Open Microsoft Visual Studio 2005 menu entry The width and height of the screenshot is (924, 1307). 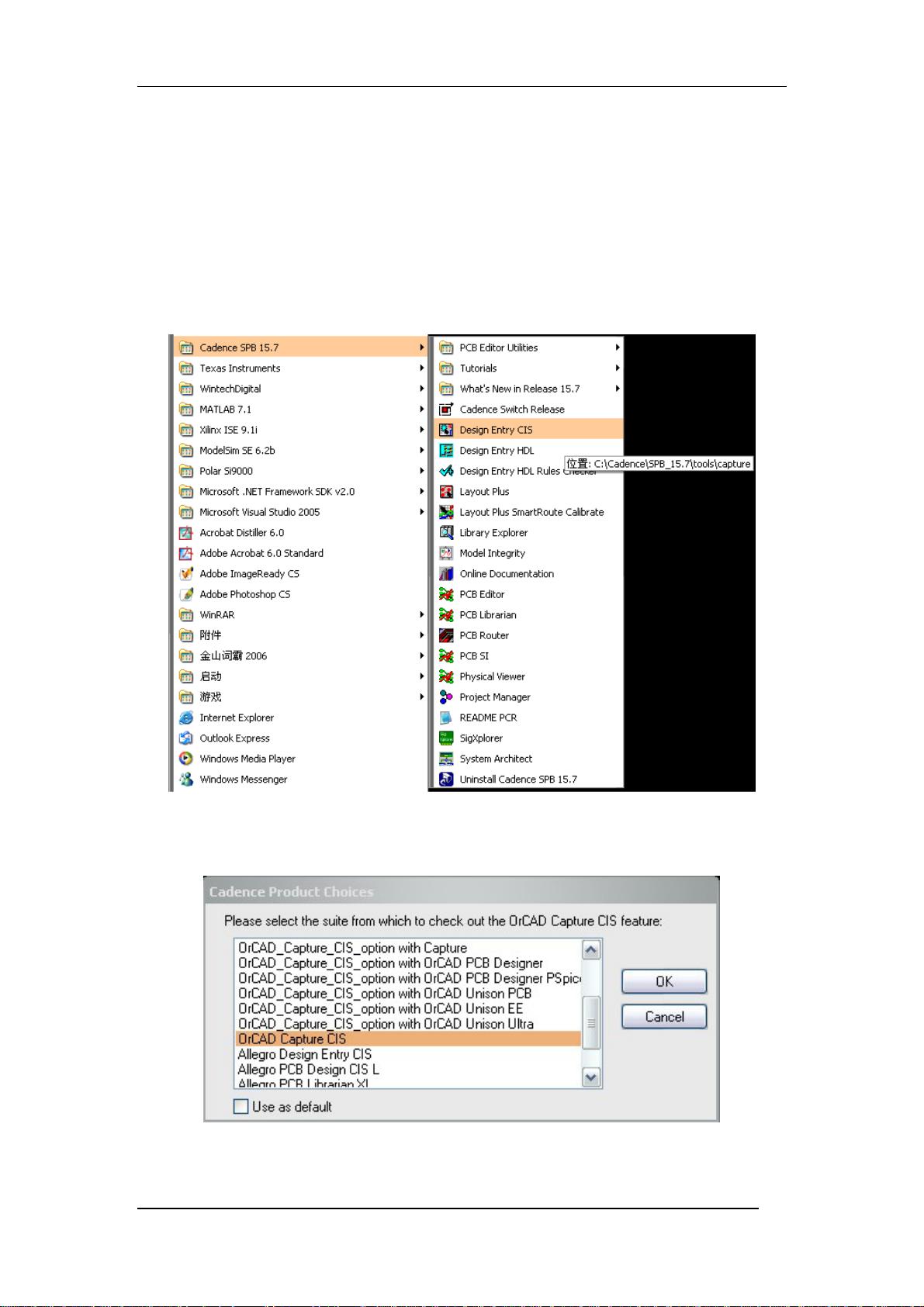pos(301,512)
